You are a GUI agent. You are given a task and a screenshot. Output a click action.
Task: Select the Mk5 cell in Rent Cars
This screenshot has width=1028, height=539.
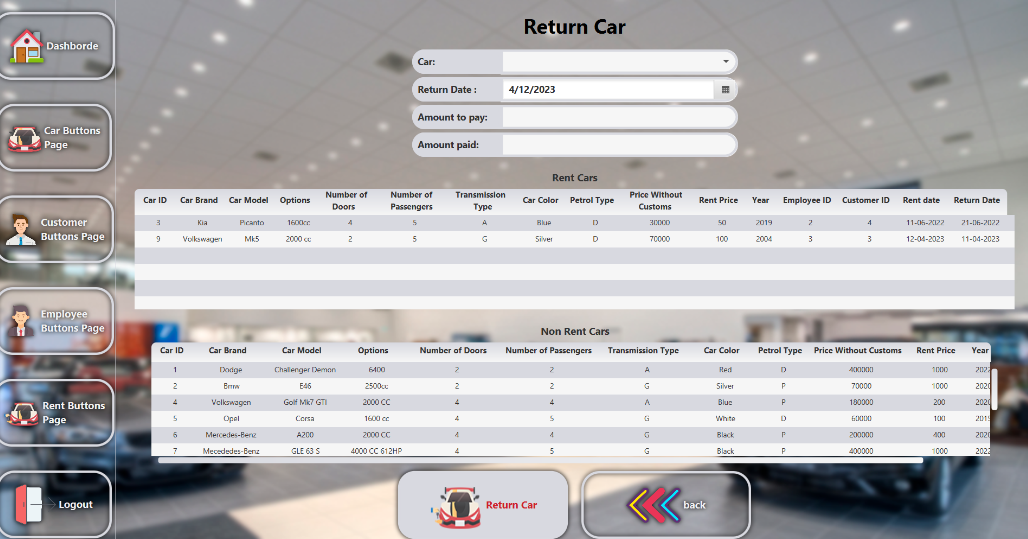click(252, 239)
